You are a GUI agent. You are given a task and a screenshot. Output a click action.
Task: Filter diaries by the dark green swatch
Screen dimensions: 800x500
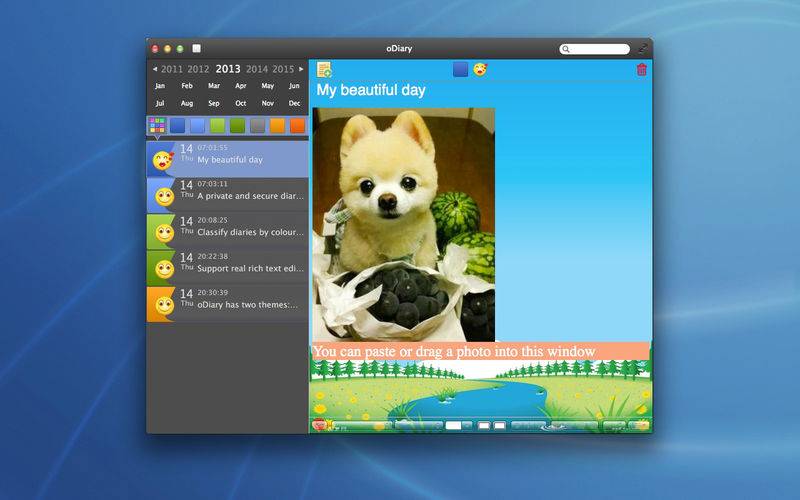(x=237, y=126)
